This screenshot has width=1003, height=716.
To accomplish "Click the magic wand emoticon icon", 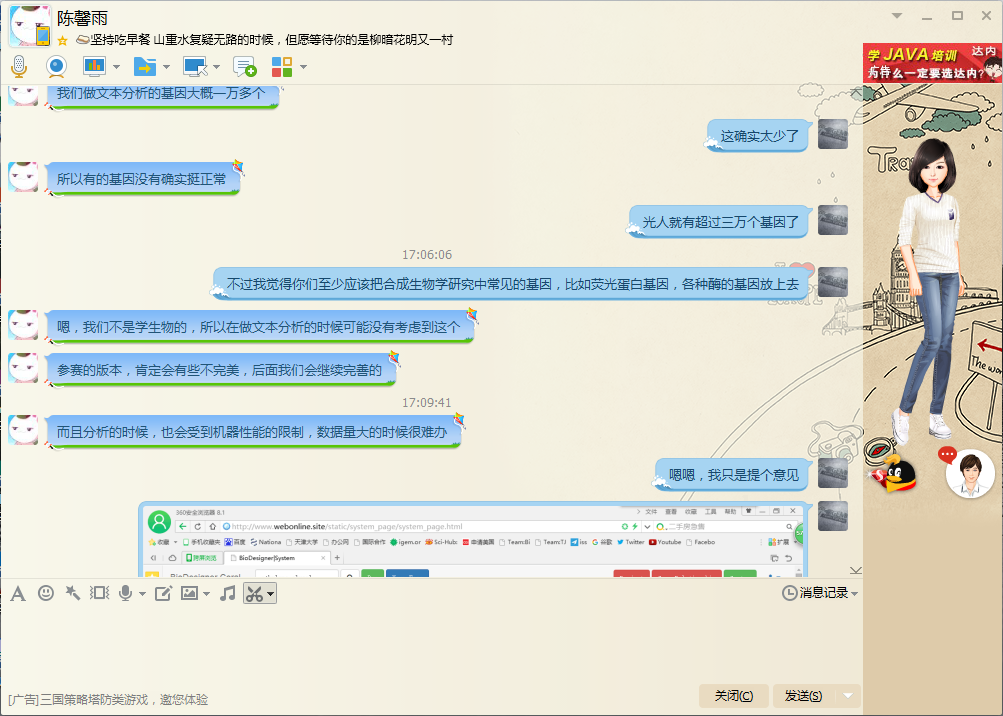I will (x=72, y=593).
